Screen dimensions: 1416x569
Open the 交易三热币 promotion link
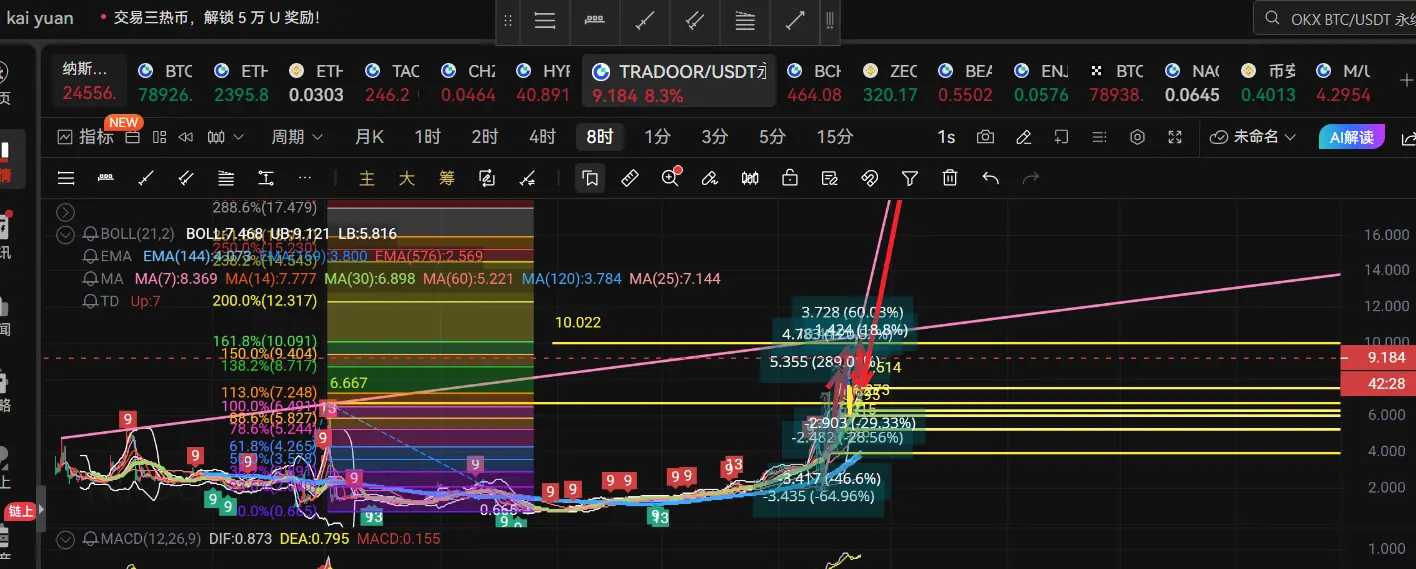point(218,18)
